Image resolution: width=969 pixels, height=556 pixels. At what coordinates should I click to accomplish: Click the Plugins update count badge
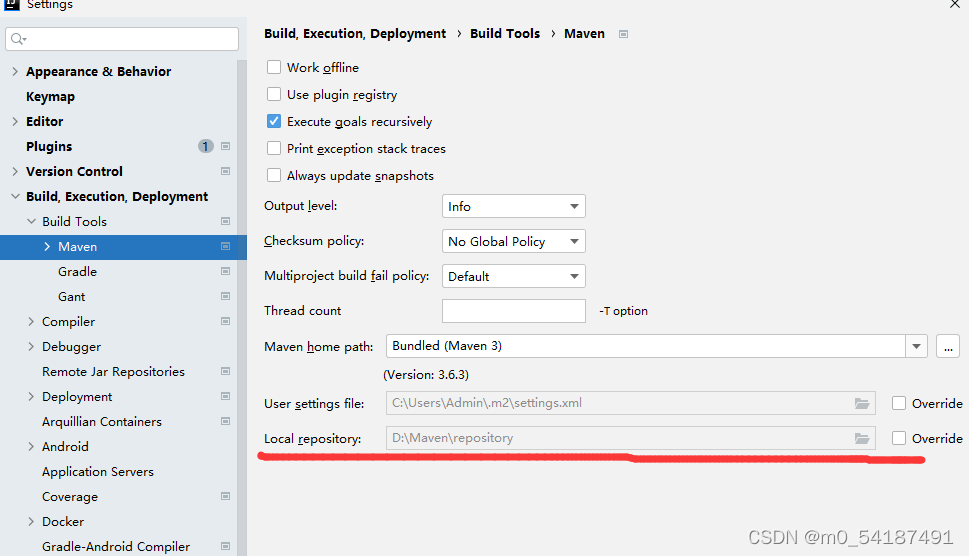pos(206,146)
